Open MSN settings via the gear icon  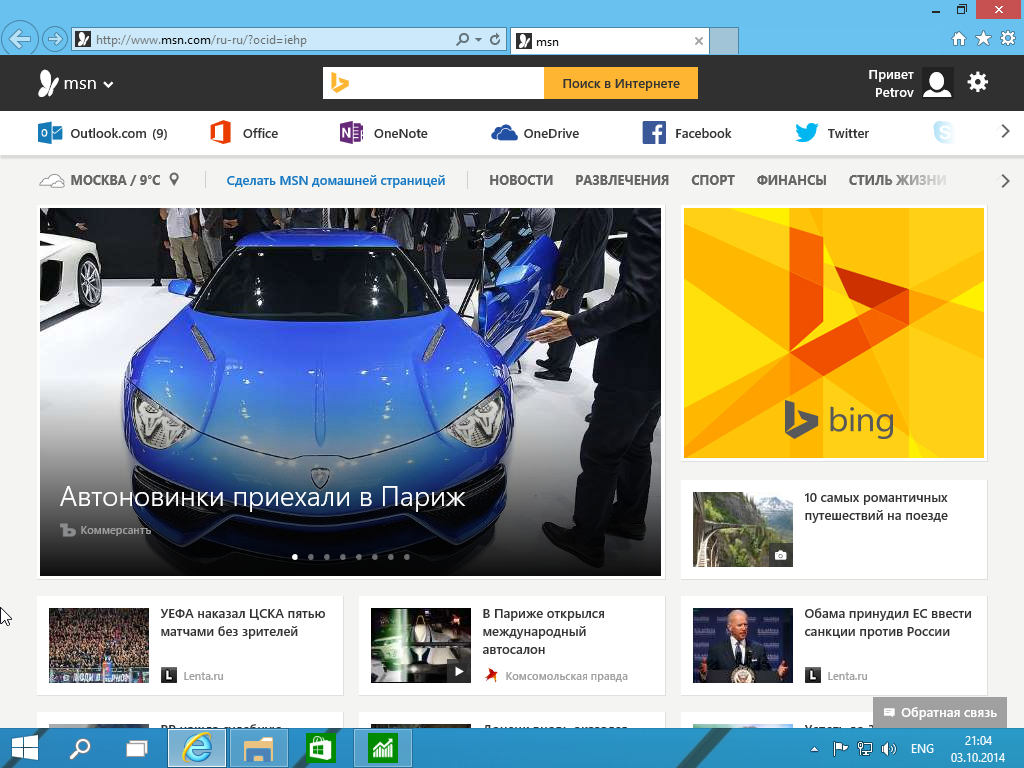[x=977, y=83]
